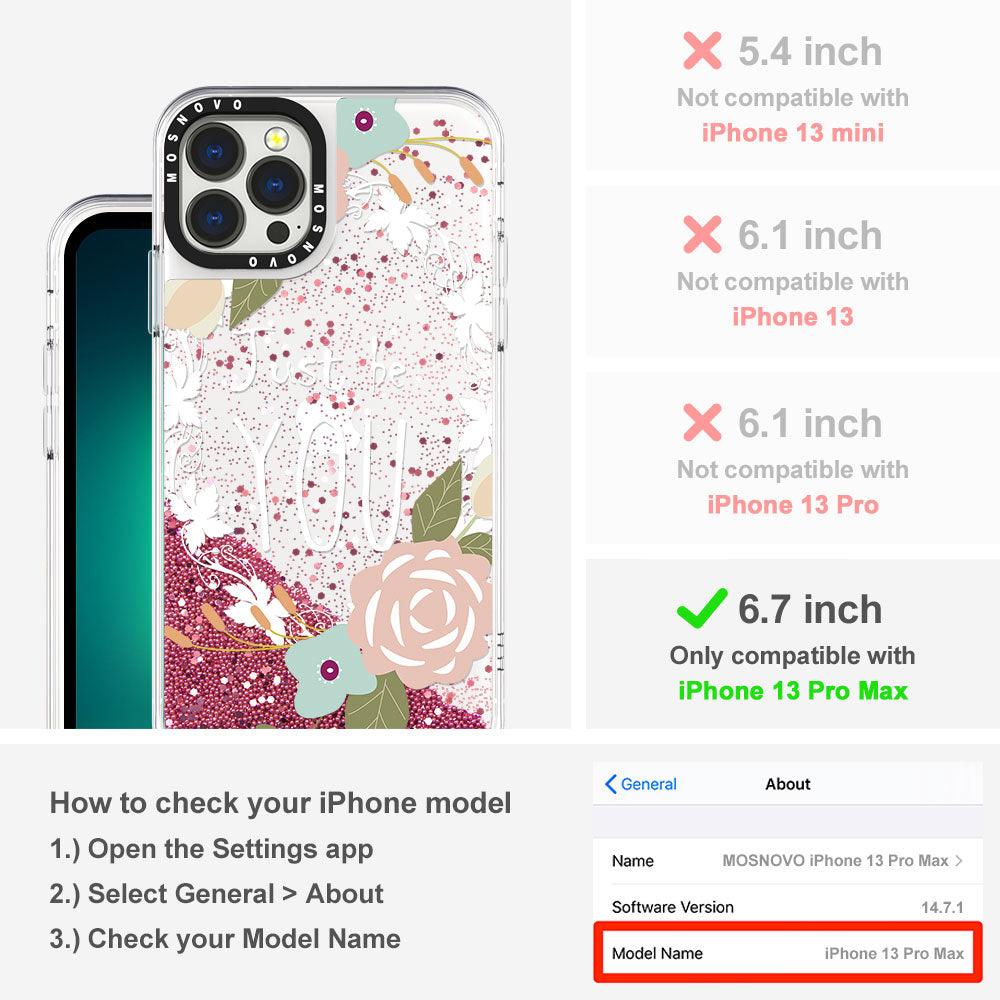Screen dimensions: 1000x1000
Task: Click the red X above iPhone 13 Pro text
Action: coord(702,422)
